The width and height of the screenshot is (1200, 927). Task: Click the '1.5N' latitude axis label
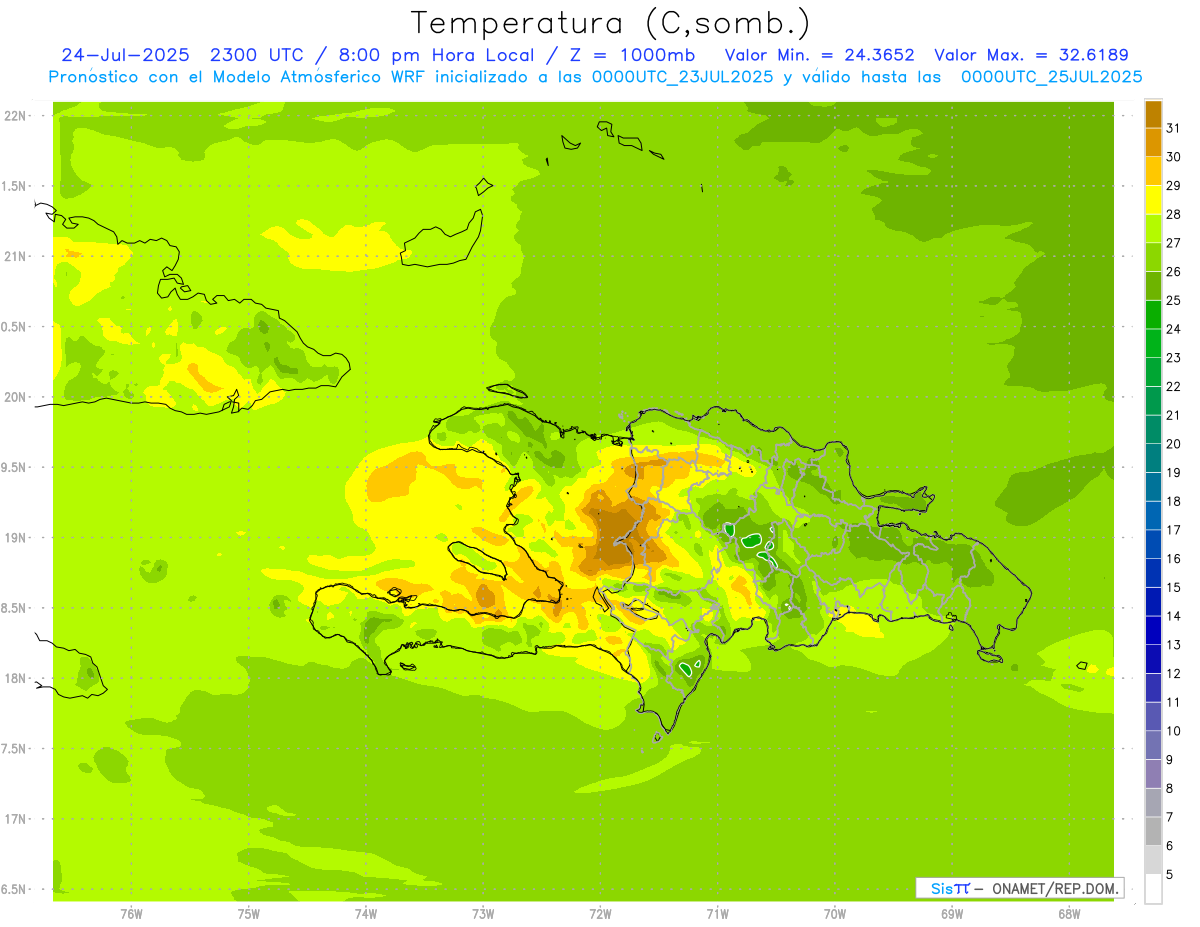(15, 186)
